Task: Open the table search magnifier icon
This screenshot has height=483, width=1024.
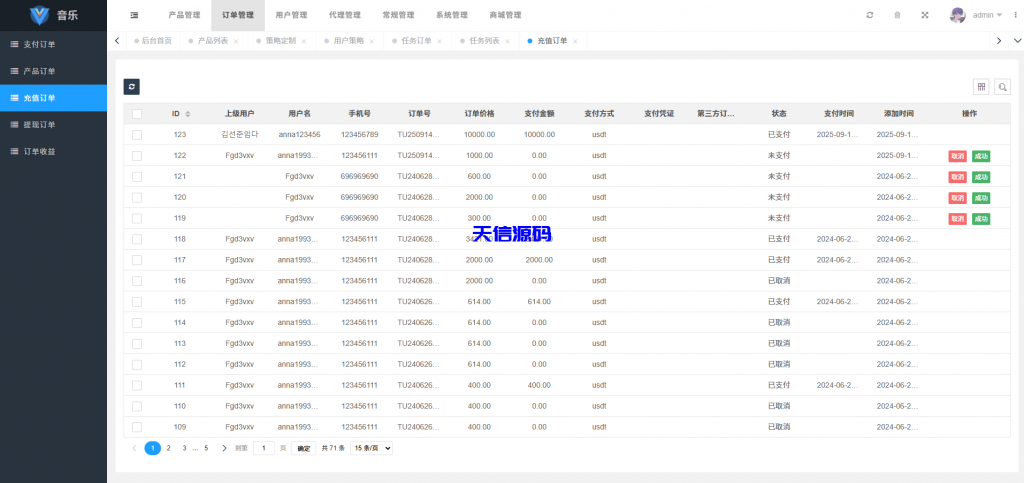Action: 1002,86
